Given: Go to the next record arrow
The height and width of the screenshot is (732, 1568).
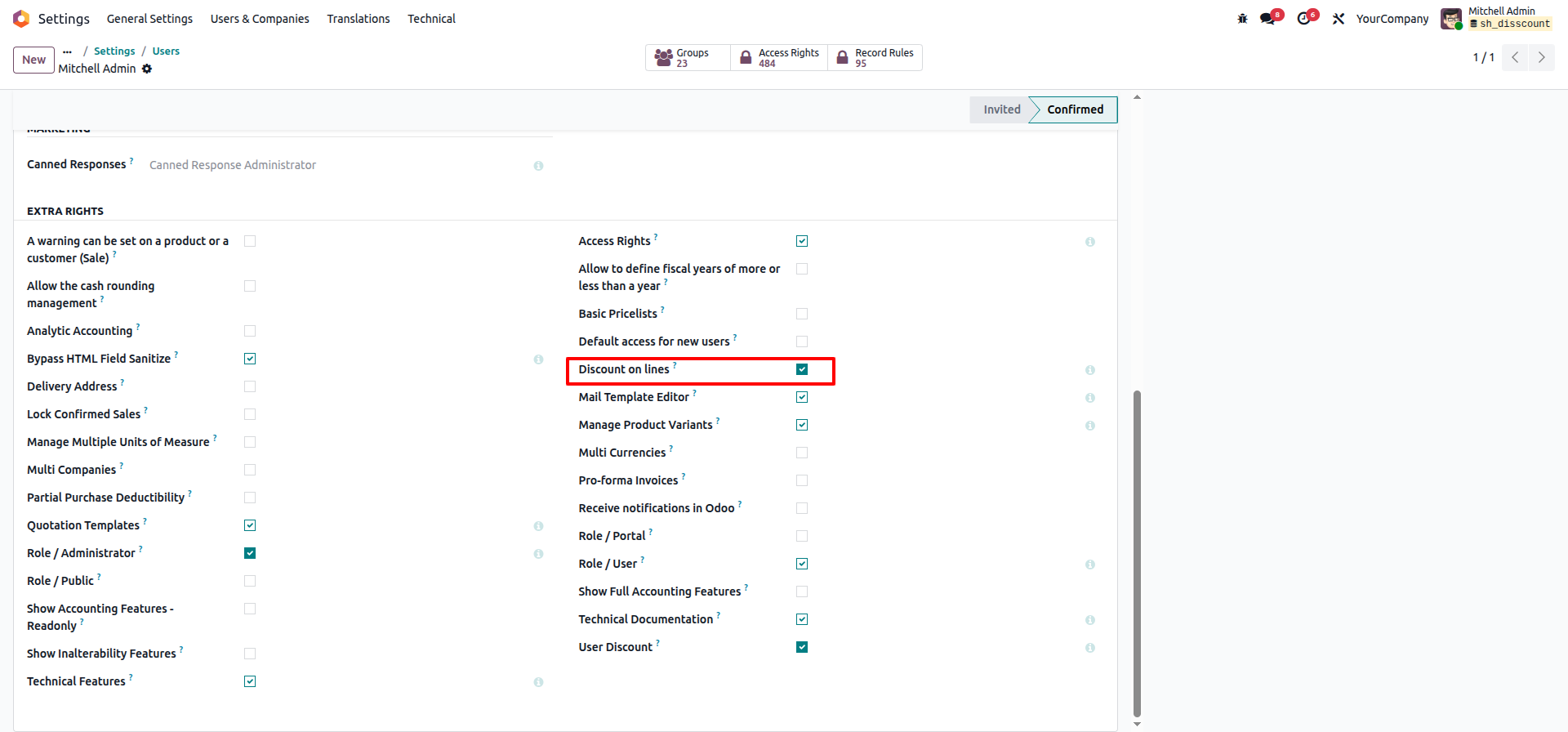Looking at the screenshot, I should coord(1541,57).
